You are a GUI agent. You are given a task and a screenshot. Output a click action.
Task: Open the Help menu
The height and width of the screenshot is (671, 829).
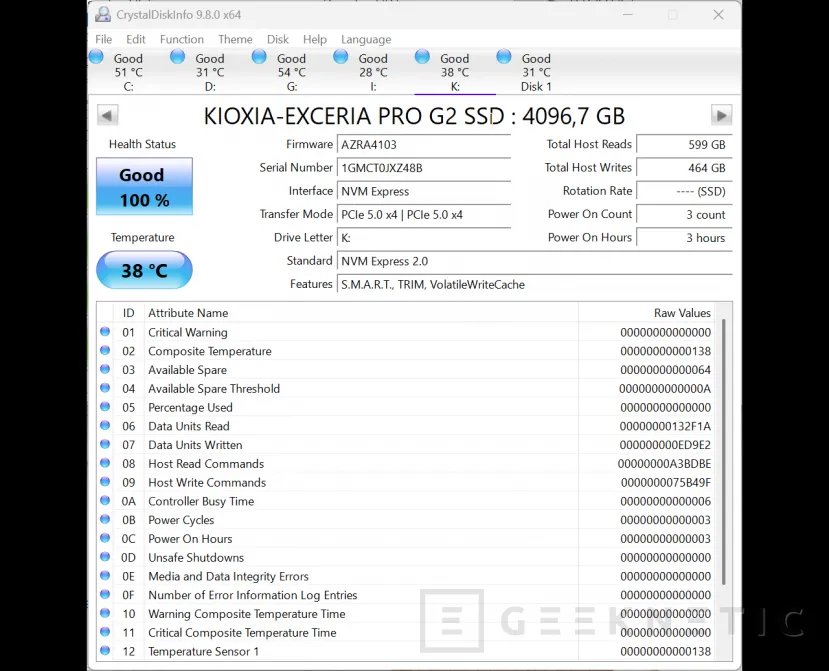(x=315, y=39)
